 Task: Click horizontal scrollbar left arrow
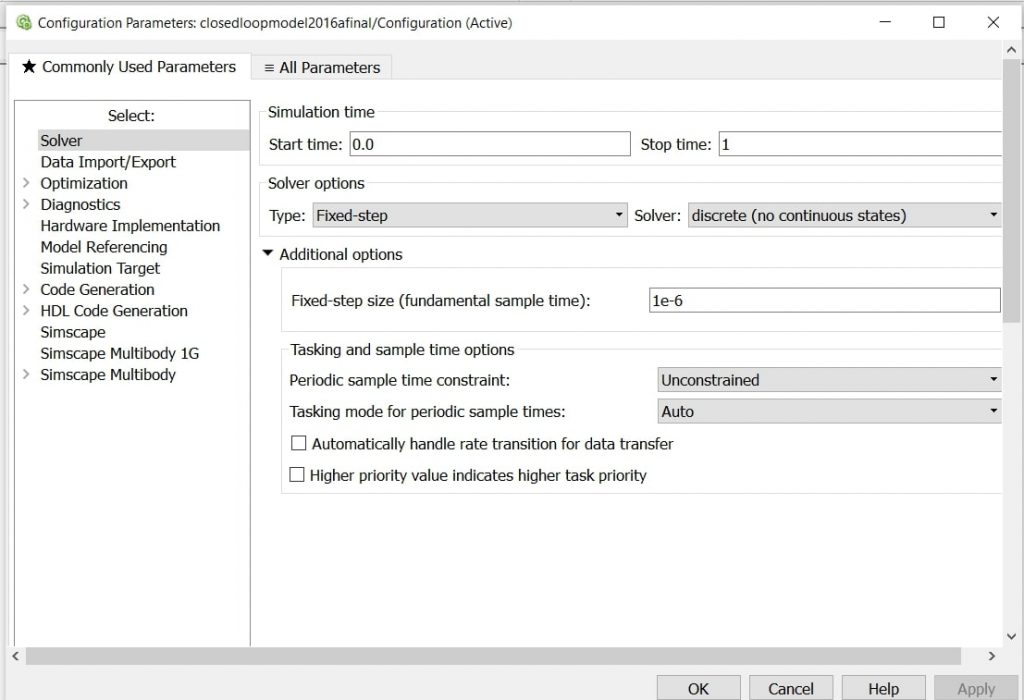coord(16,656)
